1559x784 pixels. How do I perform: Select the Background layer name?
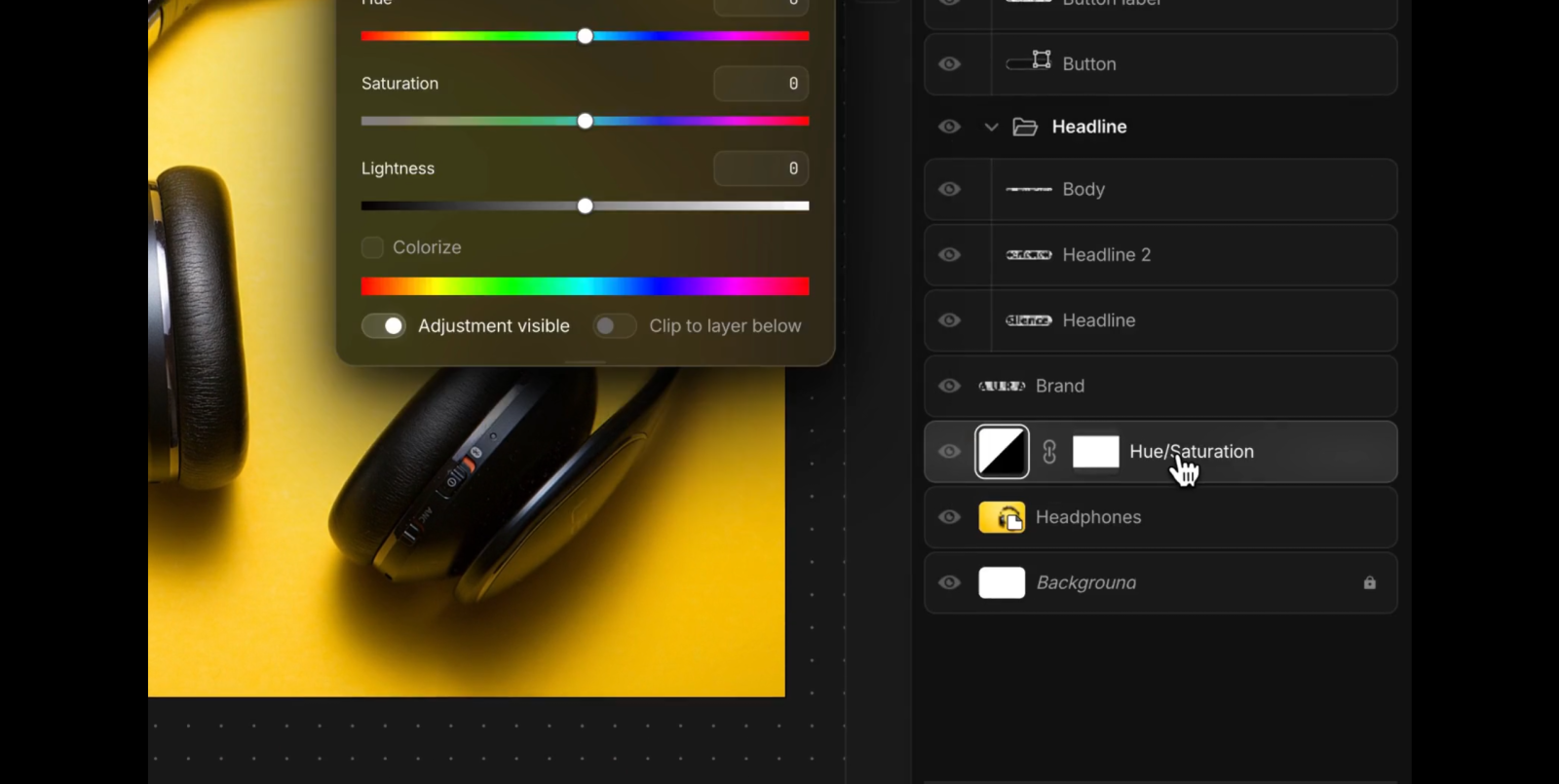(1086, 582)
